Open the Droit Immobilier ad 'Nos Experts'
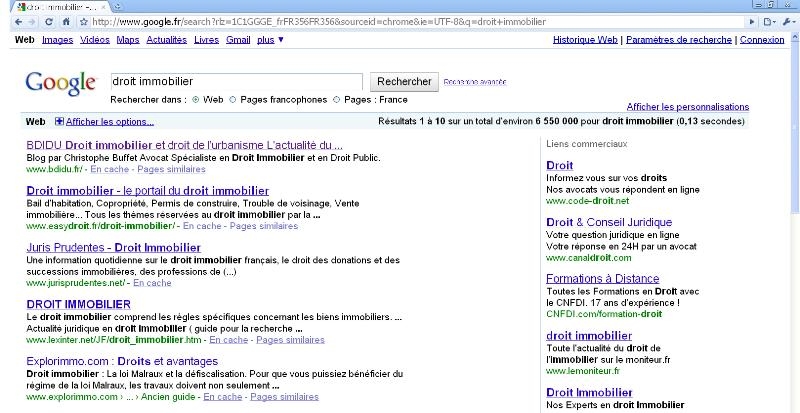The height and width of the screenshot is (413, 800). (589, 392)
